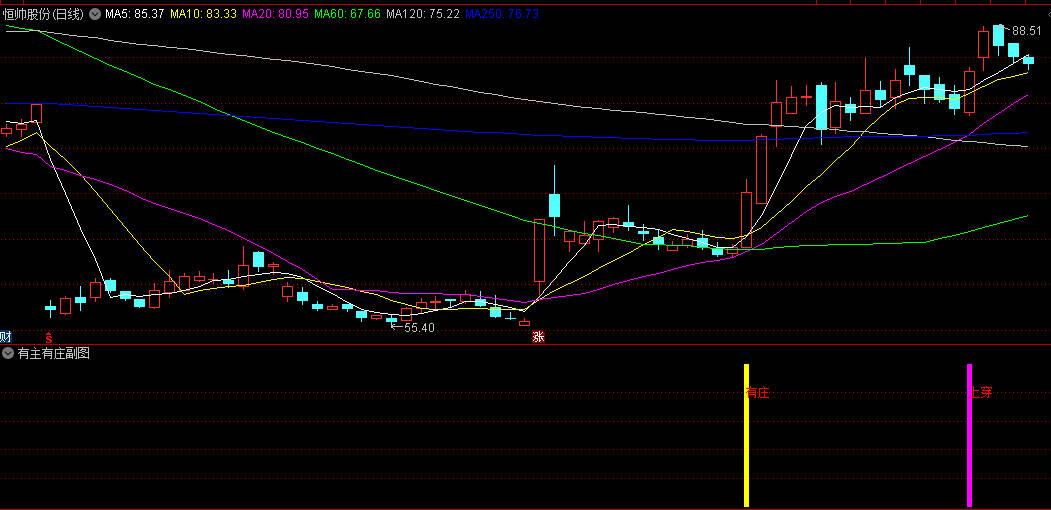
Task: Click the 上穿 signal text
Action: point(982,393)
